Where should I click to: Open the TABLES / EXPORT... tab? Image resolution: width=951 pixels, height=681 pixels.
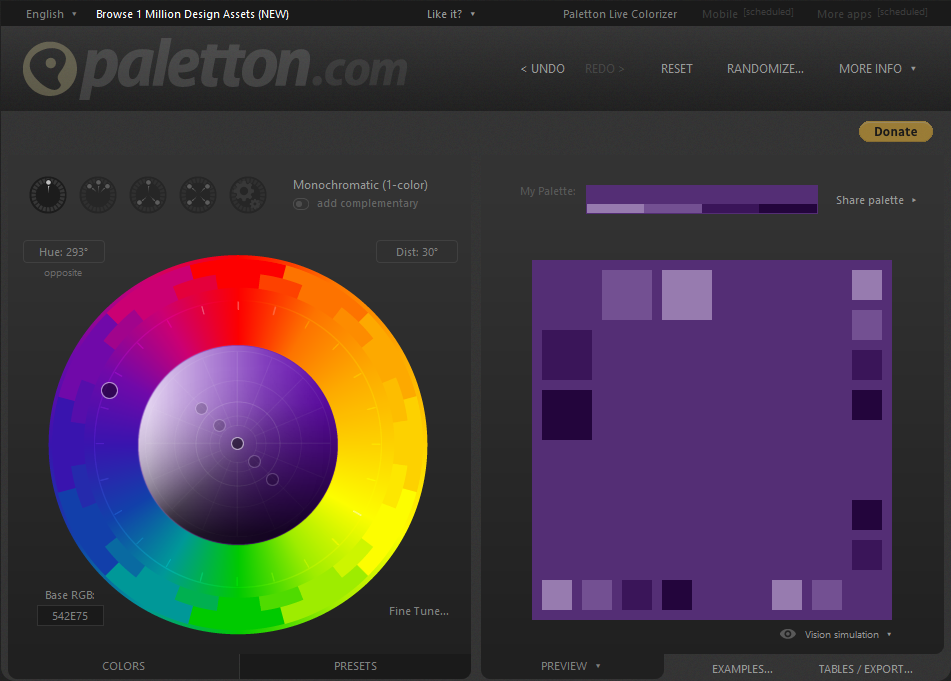[x=865, y=669]
